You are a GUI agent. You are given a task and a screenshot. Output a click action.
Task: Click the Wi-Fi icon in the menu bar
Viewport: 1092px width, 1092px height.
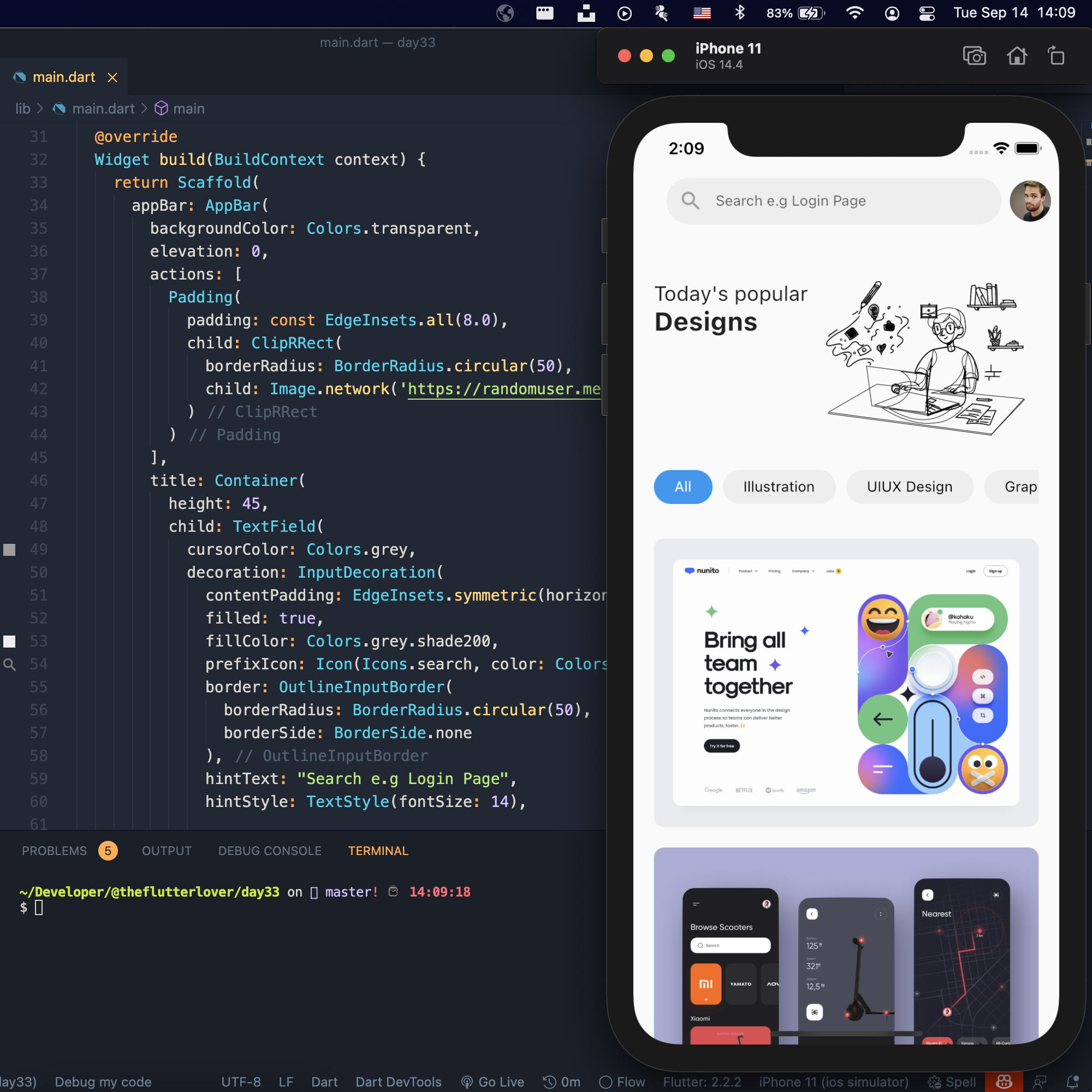[854, 13]
